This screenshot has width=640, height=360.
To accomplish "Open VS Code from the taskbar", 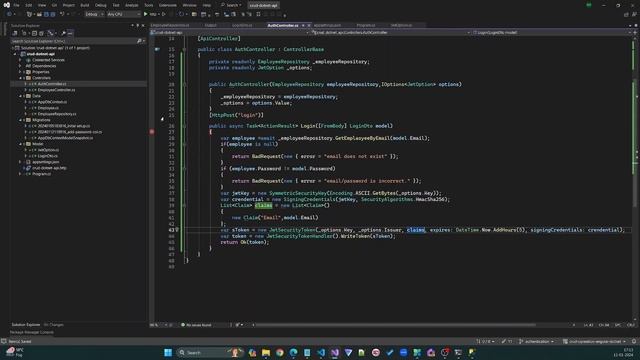I will (x=321, y=352).
